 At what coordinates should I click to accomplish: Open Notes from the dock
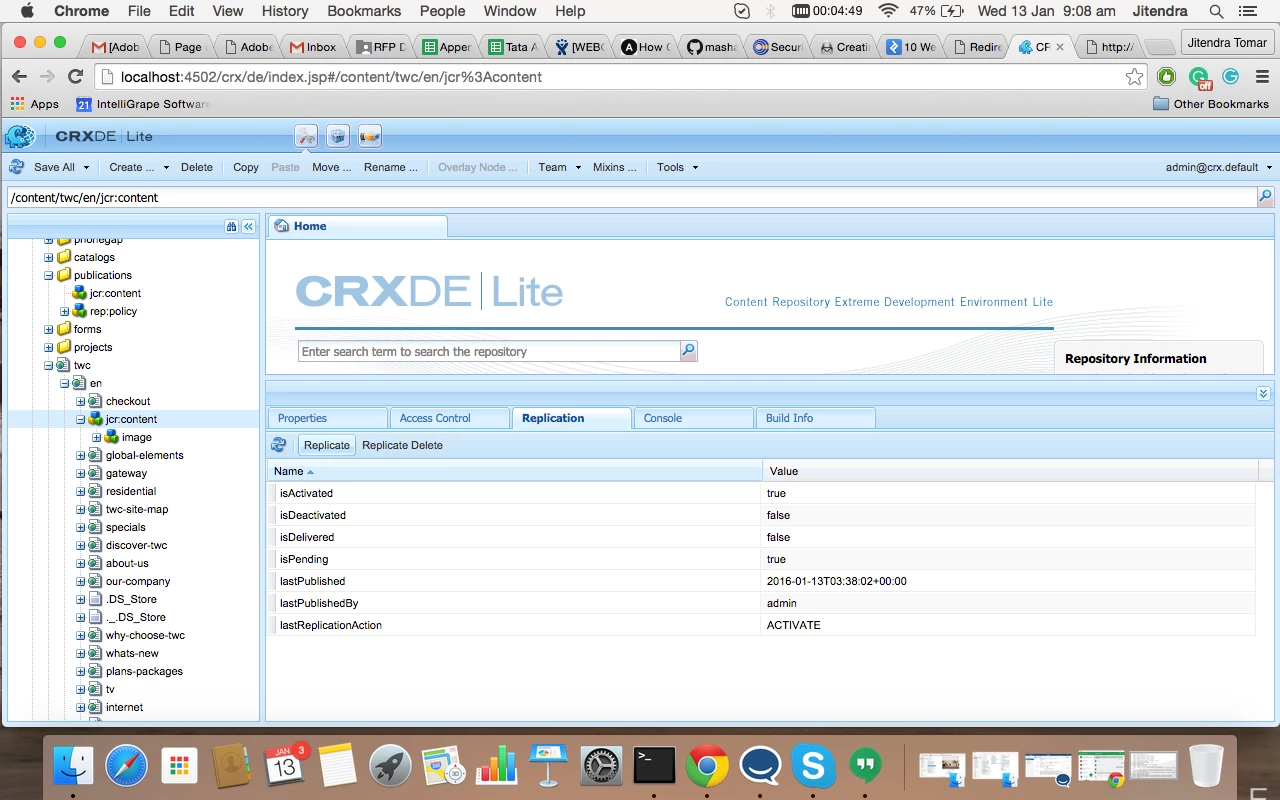pos(338,767)
